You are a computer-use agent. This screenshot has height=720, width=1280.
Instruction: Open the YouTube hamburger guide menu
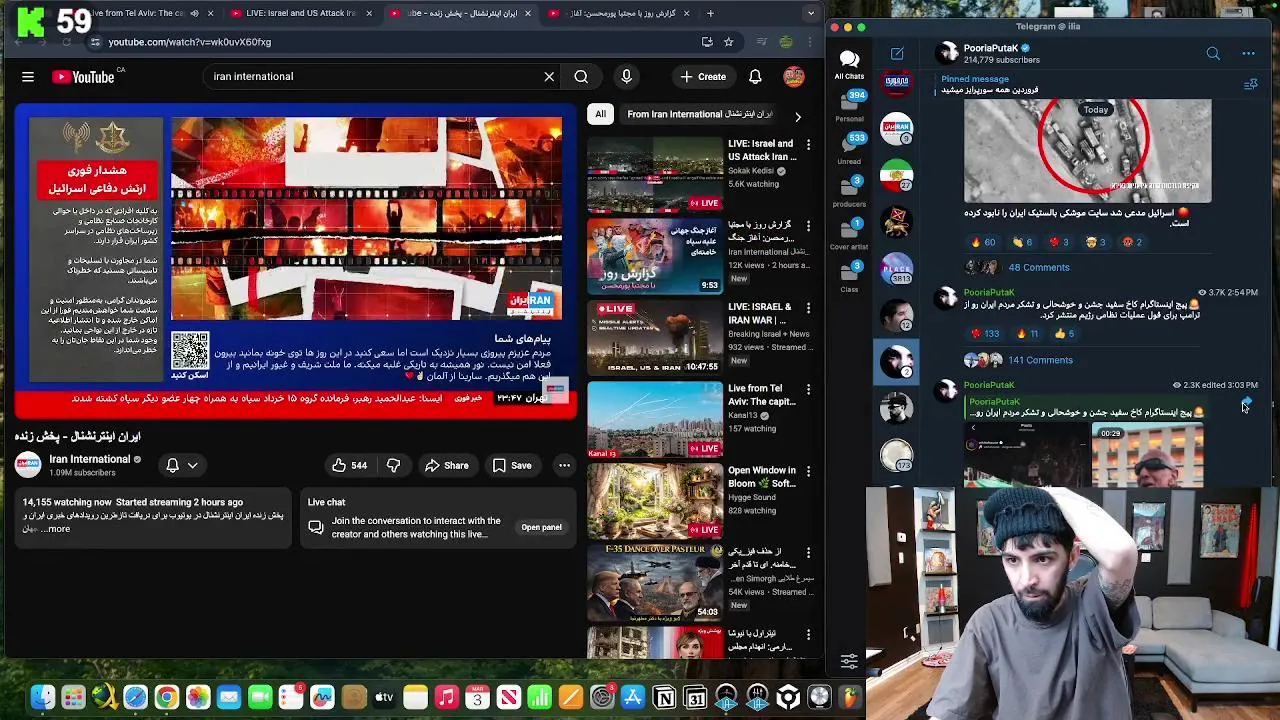(x=28, y=76)
